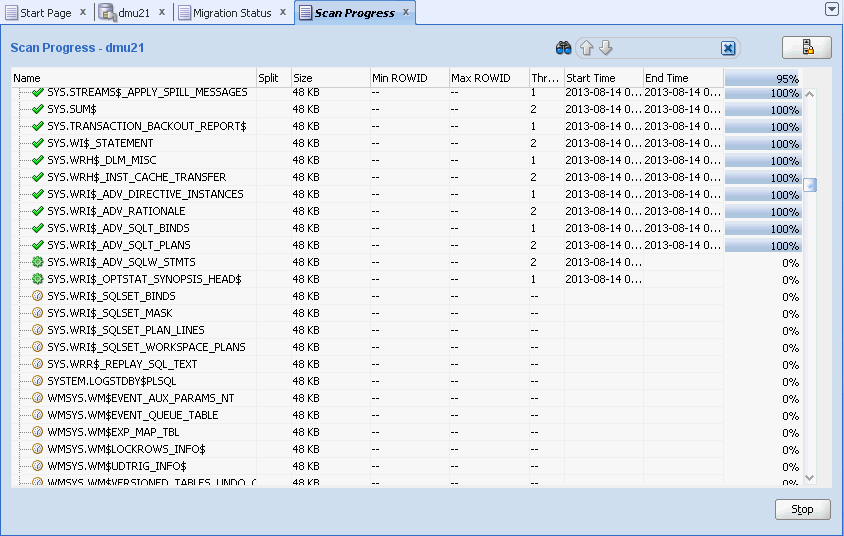
Task: Close the dmu21 tab
Action: [161, 12]
